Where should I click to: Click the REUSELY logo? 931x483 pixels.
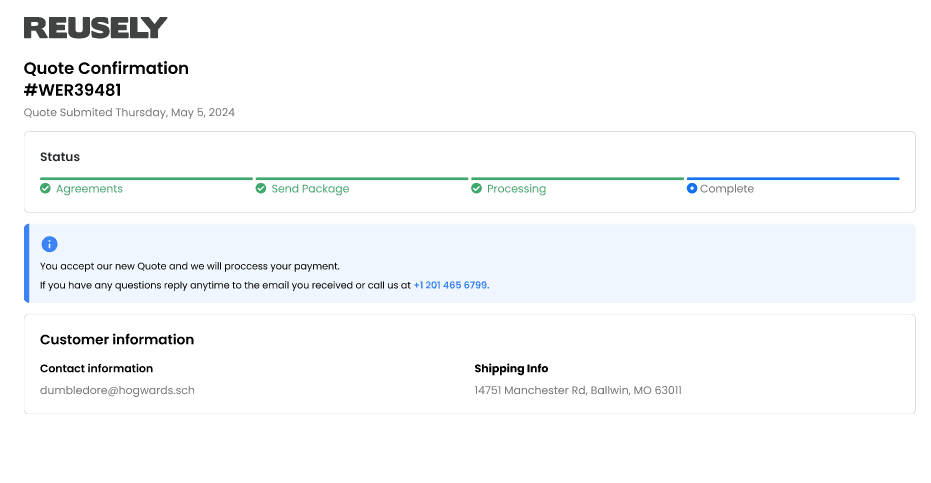[96, 28]
